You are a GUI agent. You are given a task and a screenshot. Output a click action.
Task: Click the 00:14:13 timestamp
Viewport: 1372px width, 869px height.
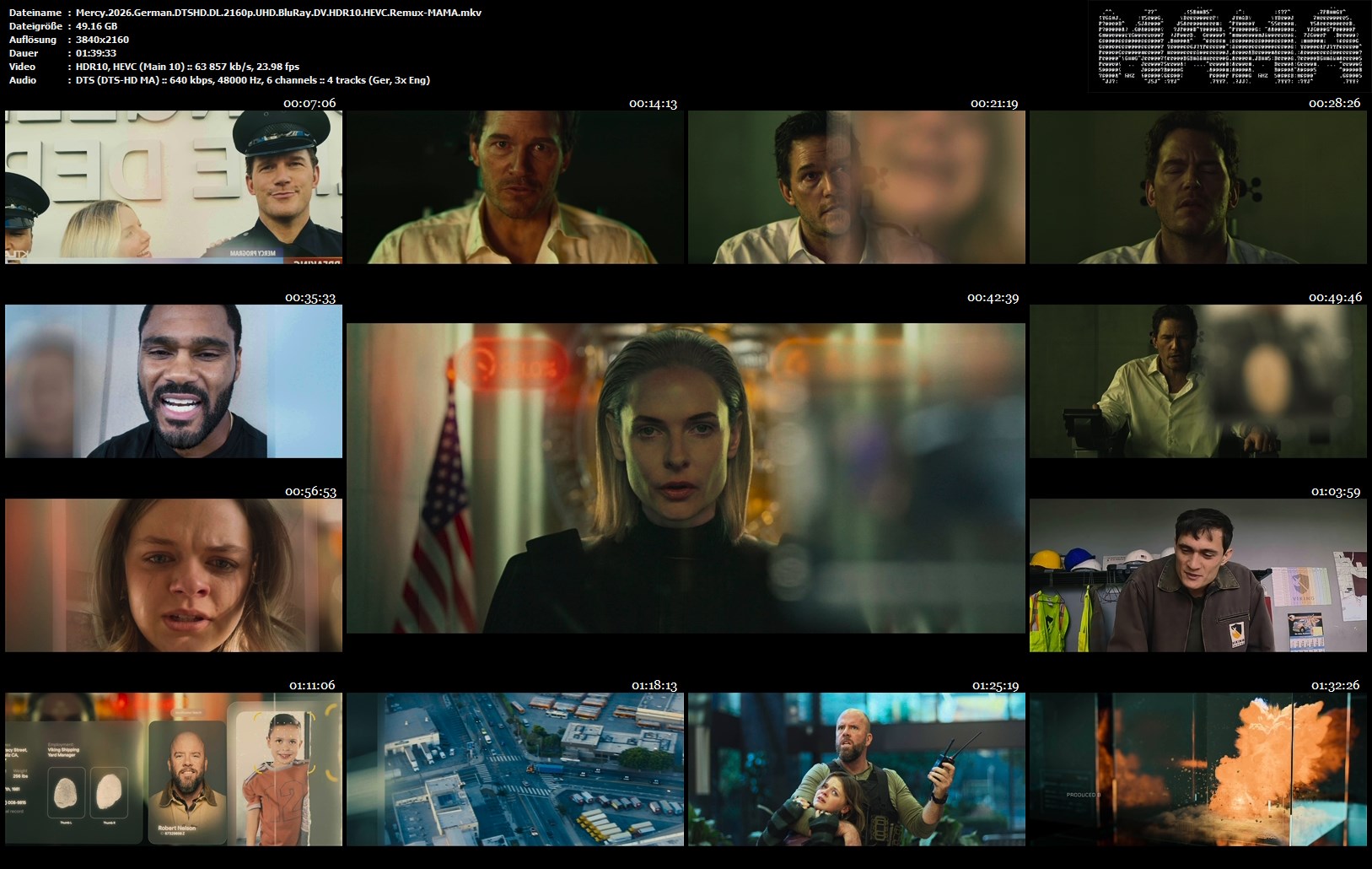(x=653, y=104)
